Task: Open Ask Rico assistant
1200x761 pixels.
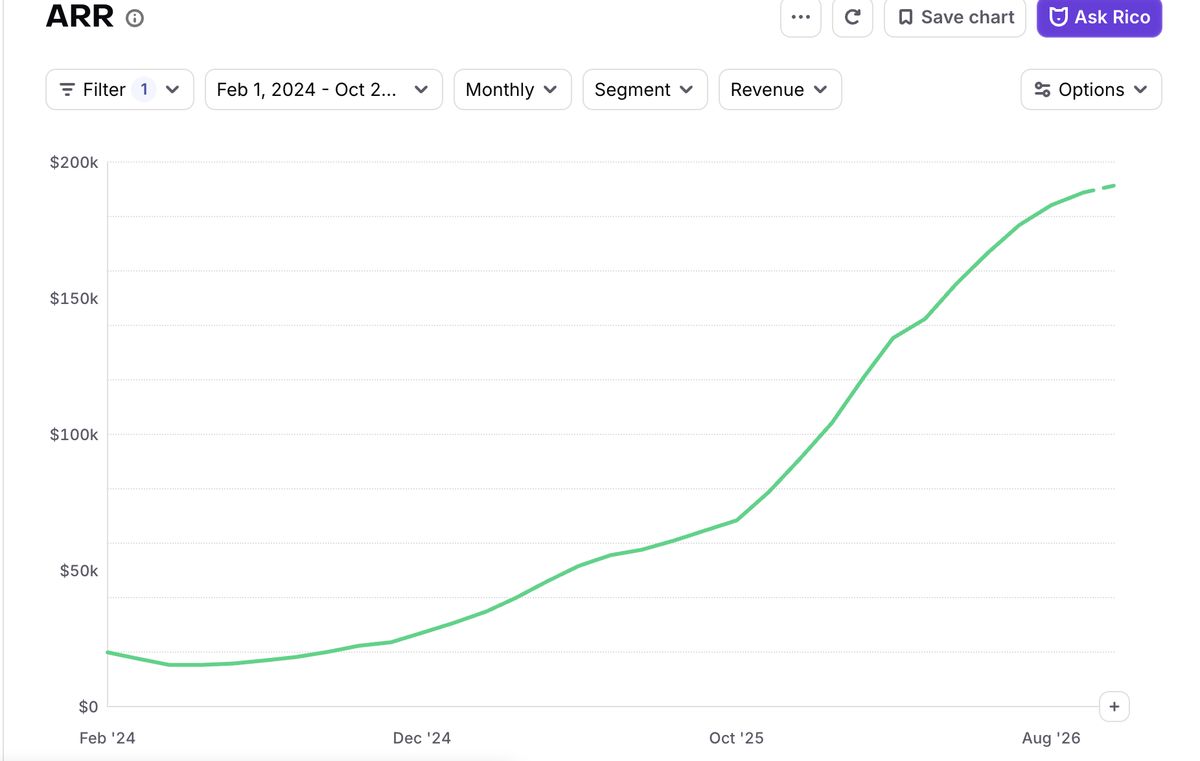Action: tap(1099, 17)
